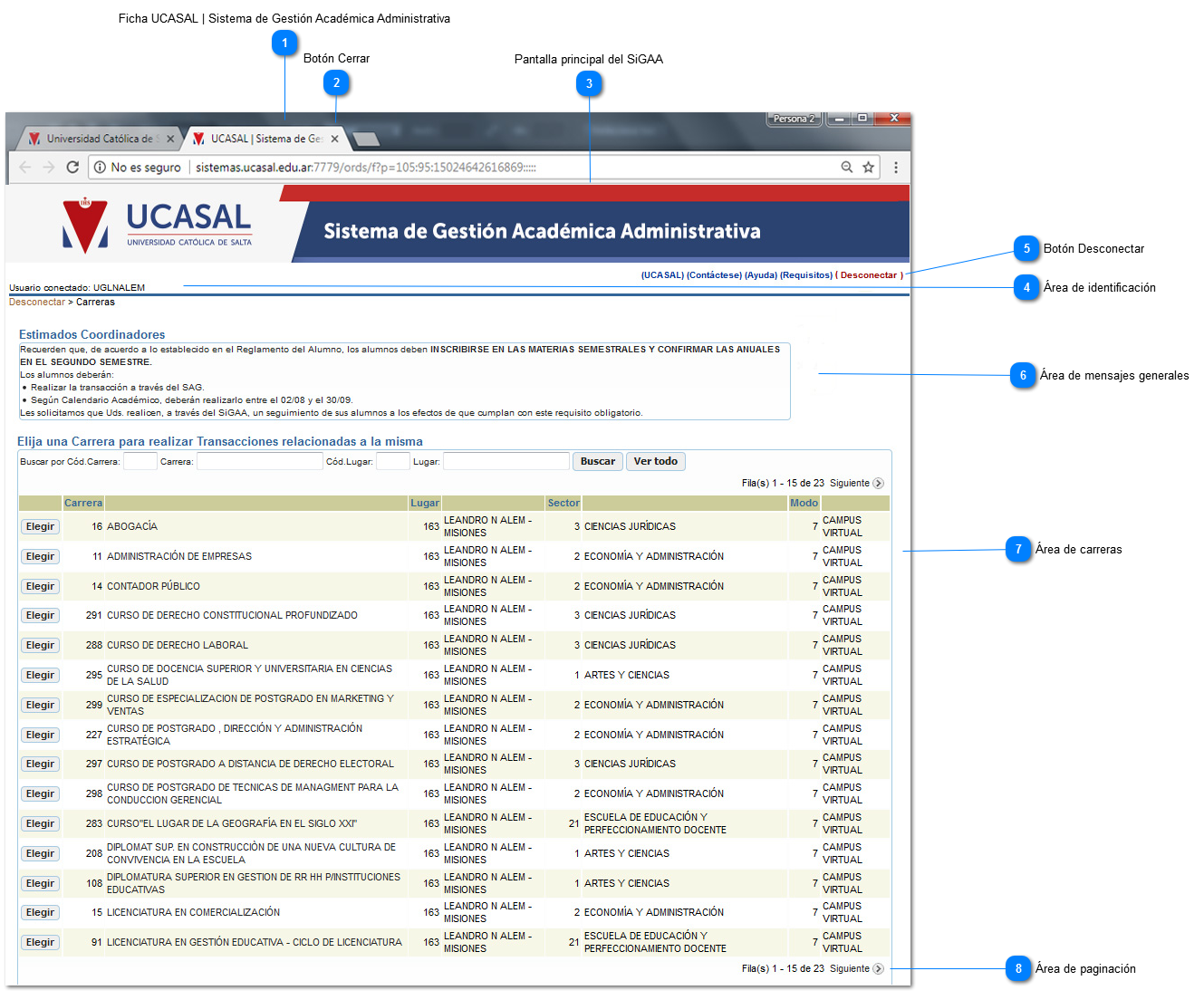Click top pagination Siguiente arrow icon
Viewport: 1204px width, 1000px height.
click(x=878, y=484)
